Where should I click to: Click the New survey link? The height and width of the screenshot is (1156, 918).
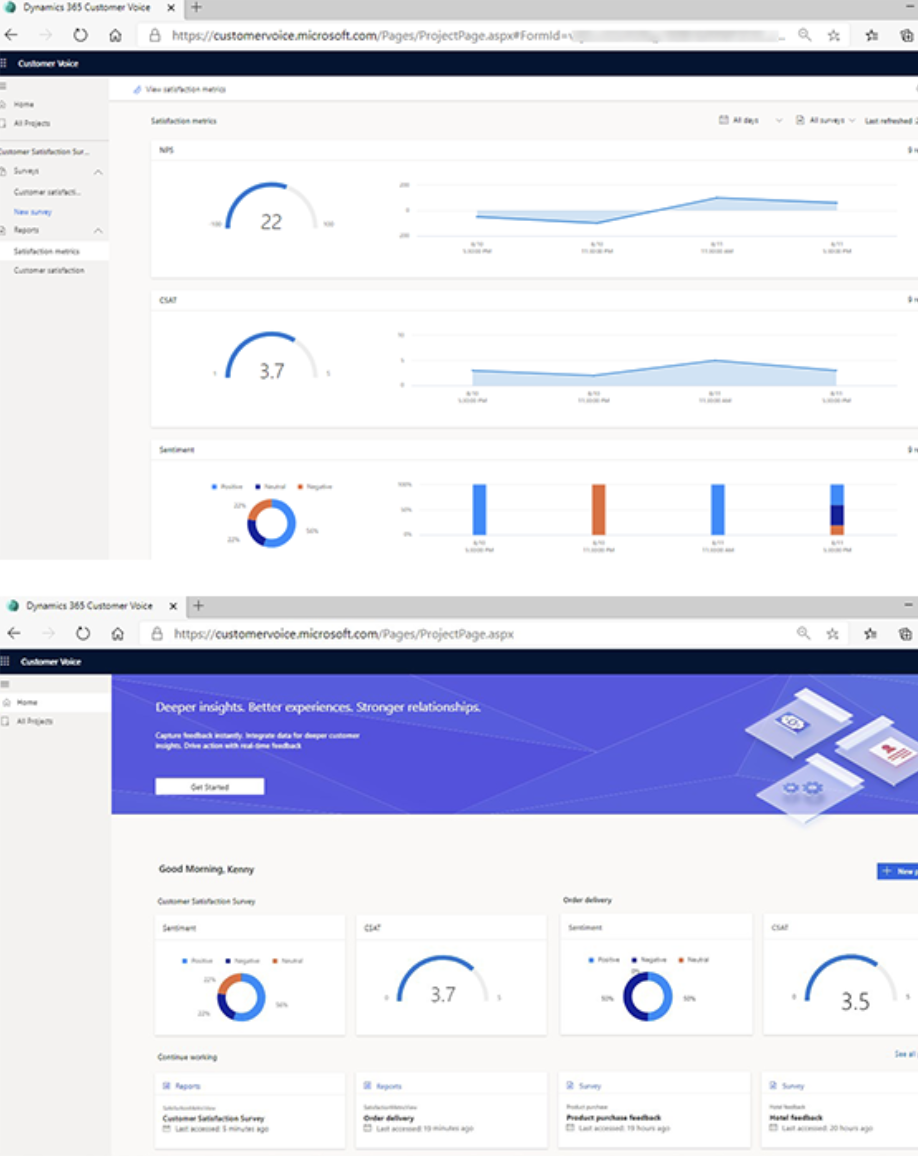point(32,212)
